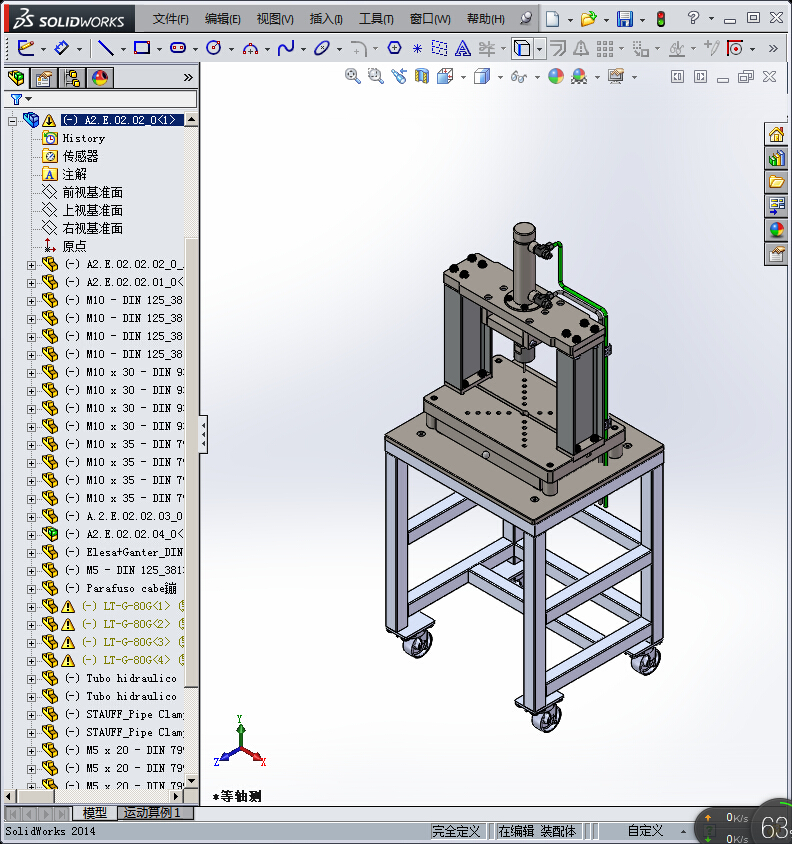Screen dimensions: 792x844
Task: Select the 前视基准面 plane in tree
Action: [x=92, y=192]
